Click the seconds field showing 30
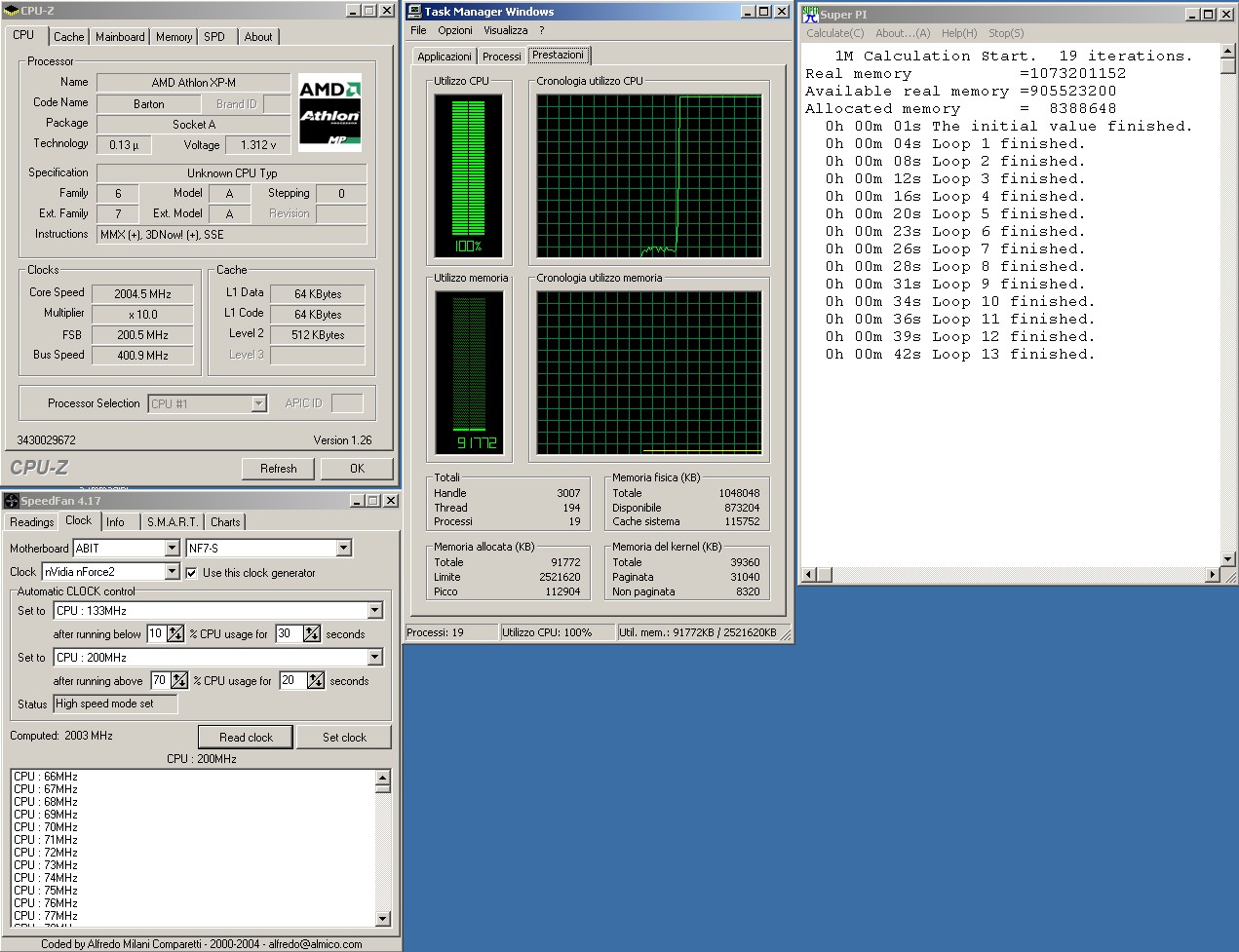 [290, 633]
